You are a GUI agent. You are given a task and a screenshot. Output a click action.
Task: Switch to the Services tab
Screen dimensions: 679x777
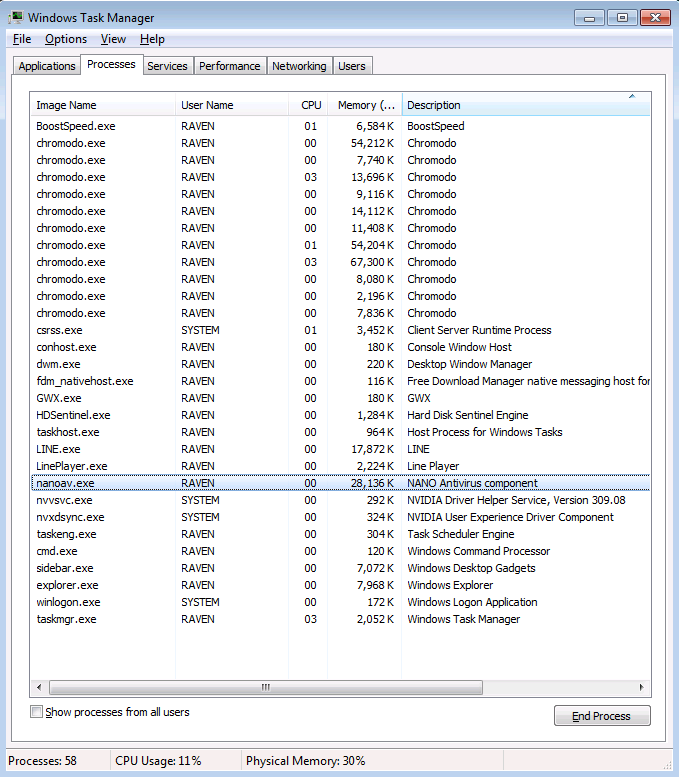tap(167, 66)
